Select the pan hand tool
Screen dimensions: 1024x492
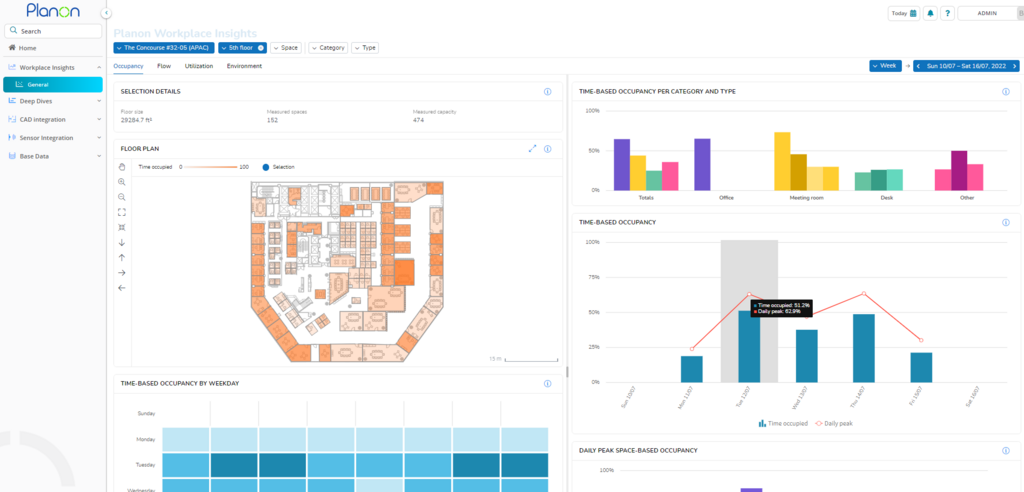point(121,167)
